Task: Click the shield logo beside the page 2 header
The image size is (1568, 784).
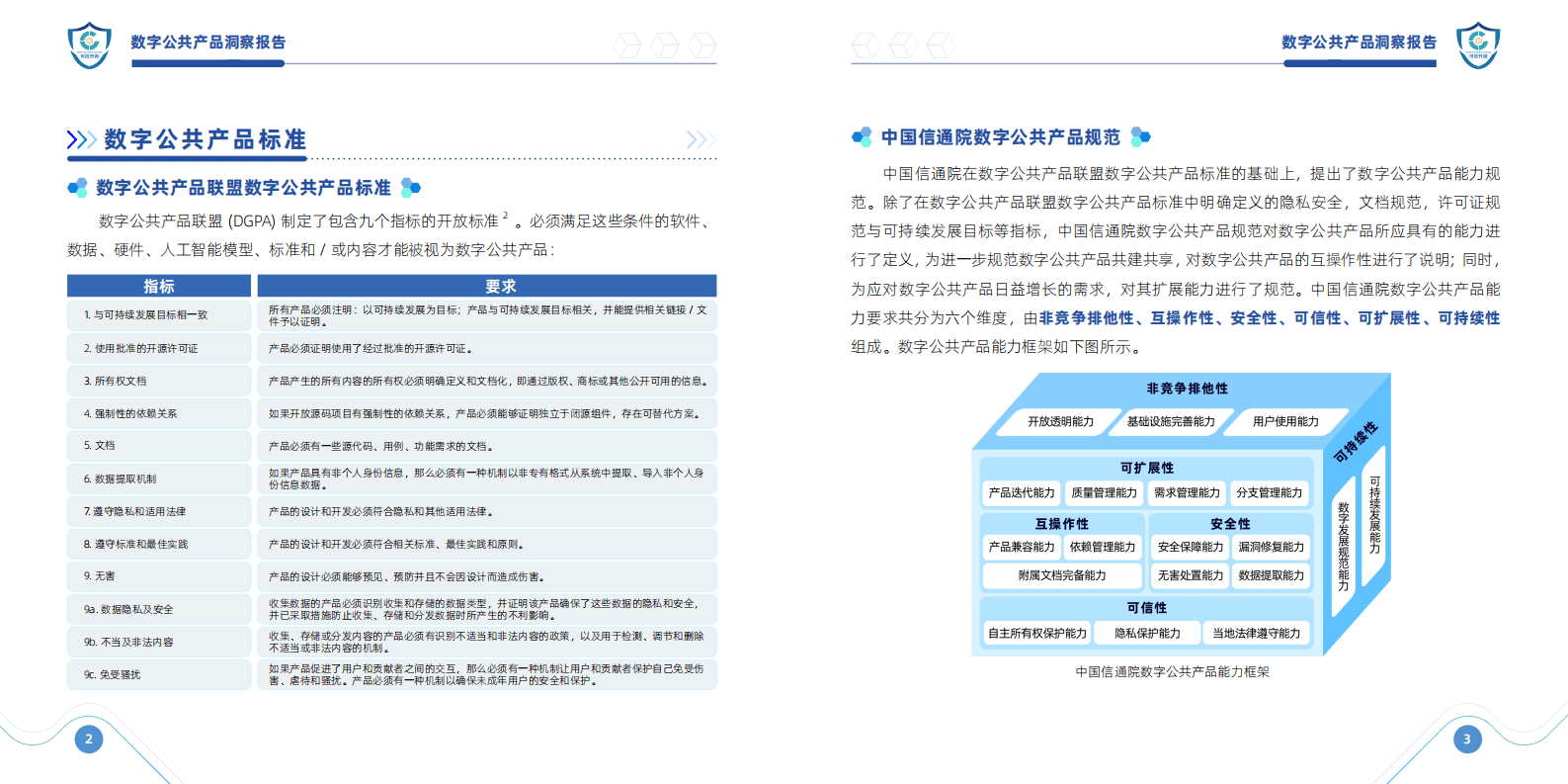Action: coord(89,44)
